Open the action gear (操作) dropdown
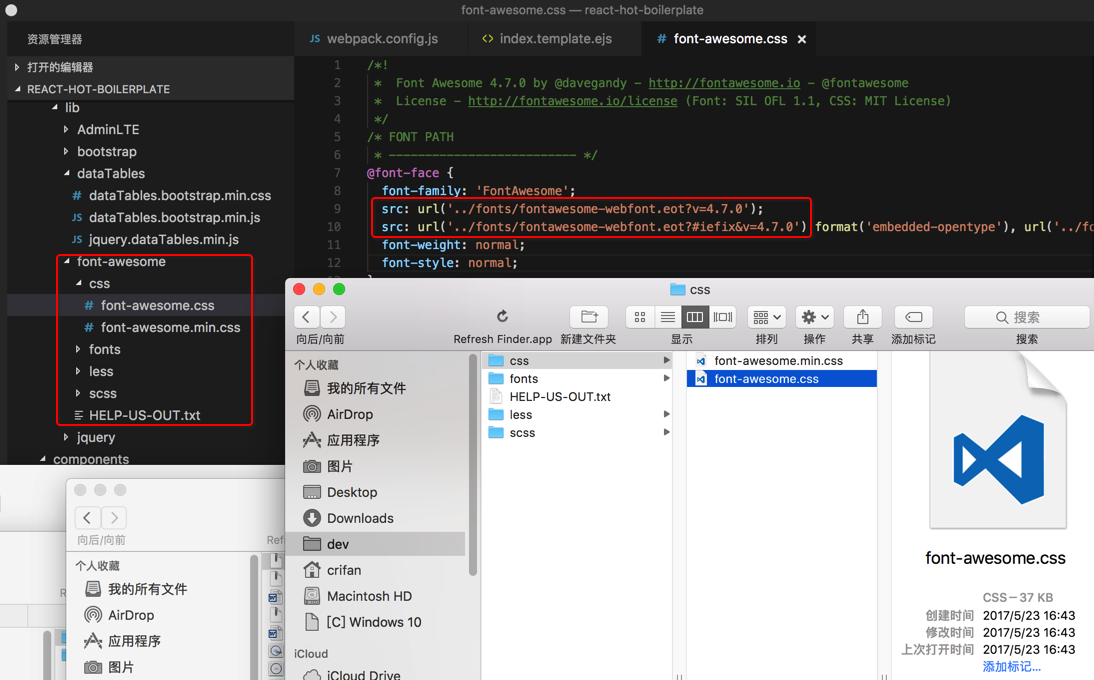The image size is (1094, 680). click(815, 317)
